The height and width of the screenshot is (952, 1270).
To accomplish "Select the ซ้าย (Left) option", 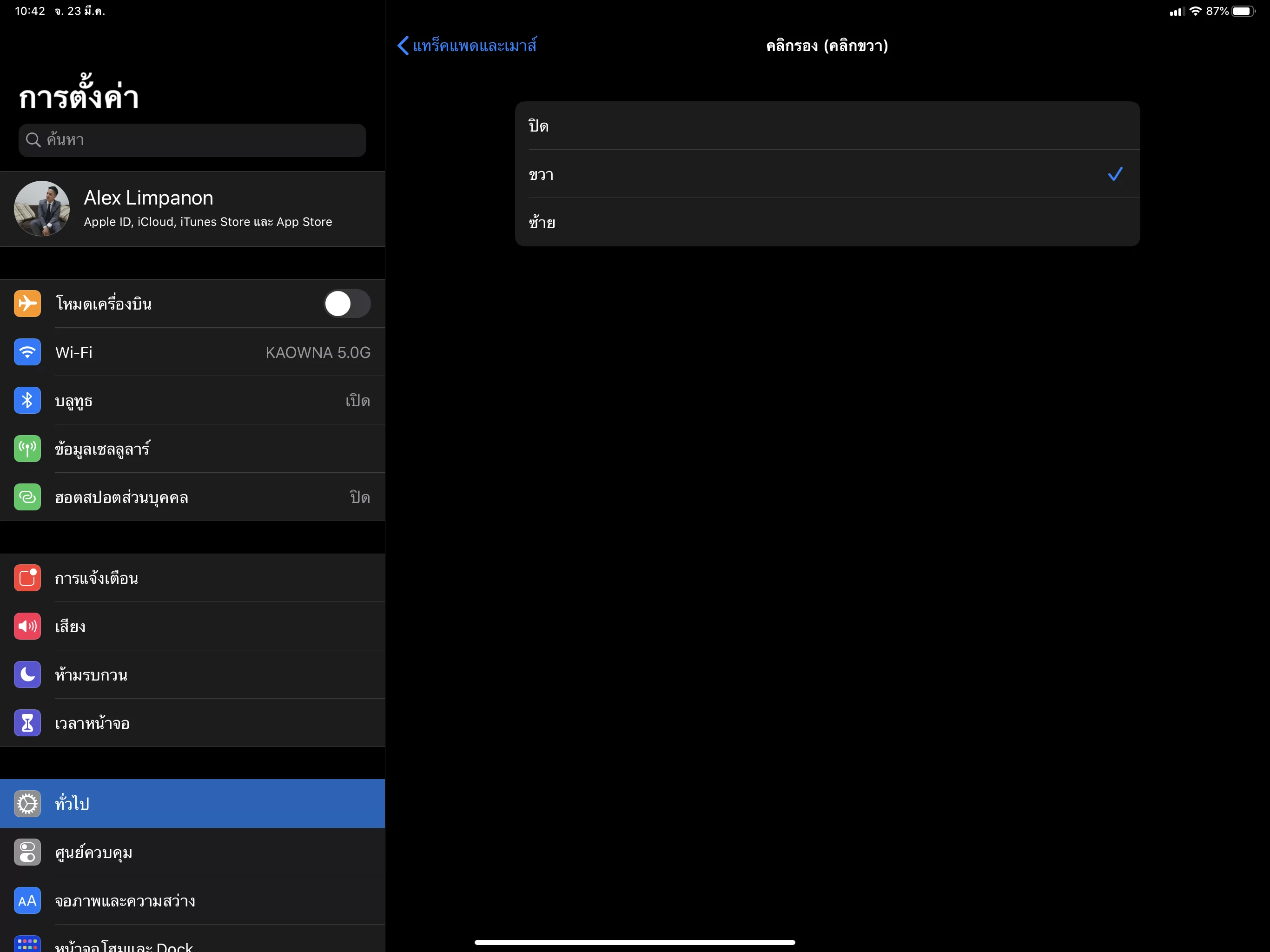I will [x=827, y=222].
